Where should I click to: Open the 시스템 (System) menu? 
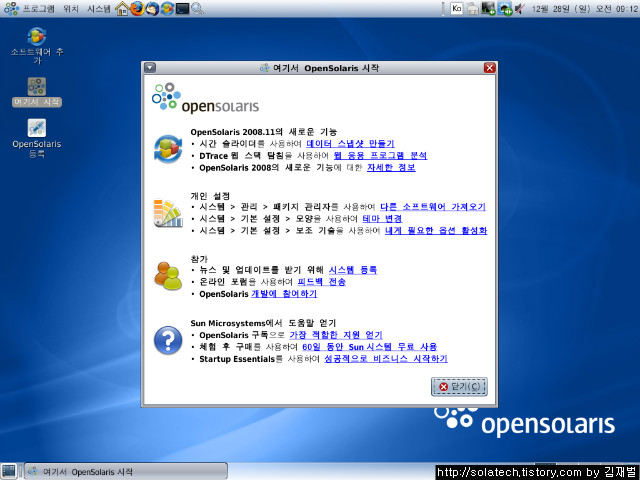(98, 9)
